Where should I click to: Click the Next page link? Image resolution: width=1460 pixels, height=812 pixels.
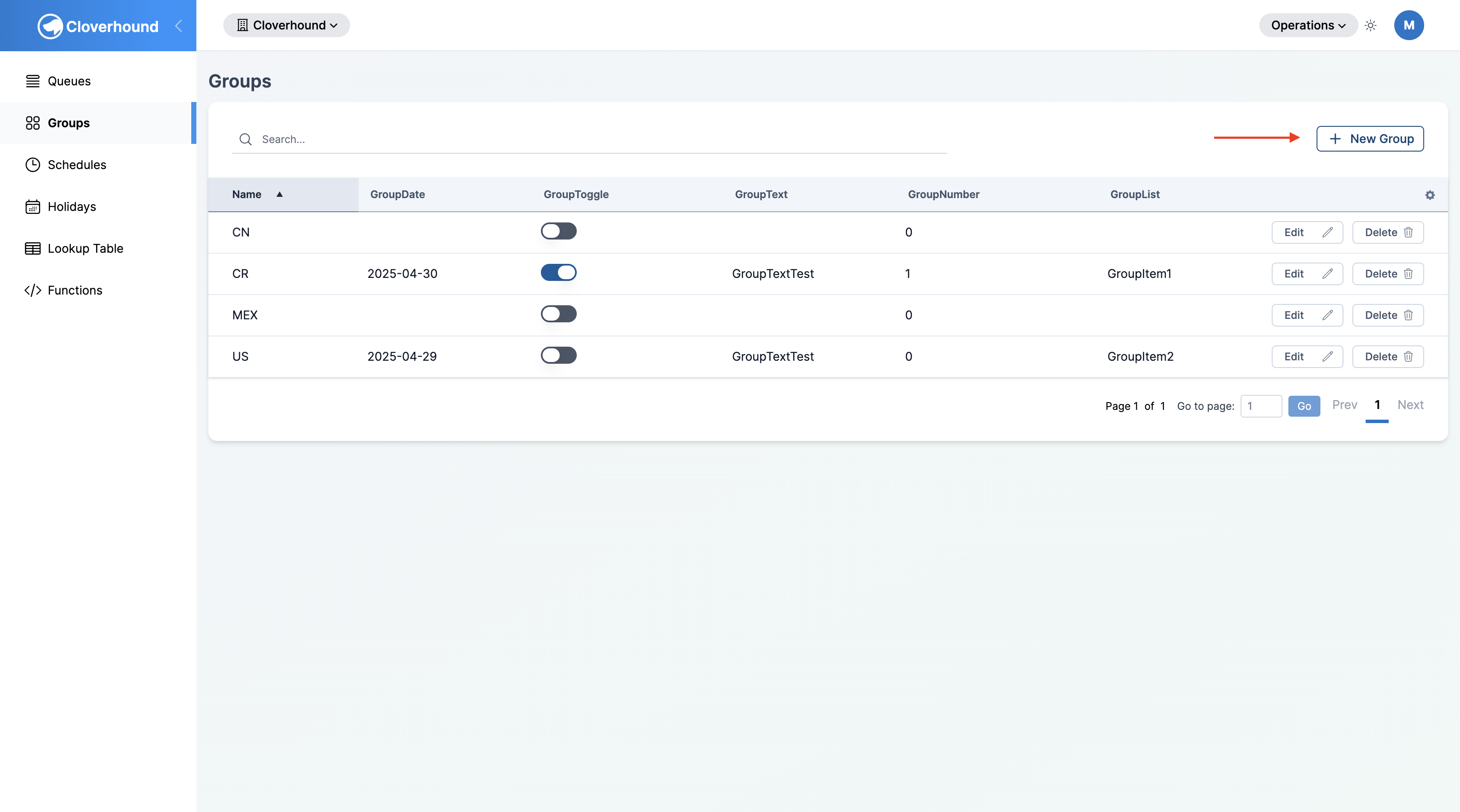[1410, 405]
